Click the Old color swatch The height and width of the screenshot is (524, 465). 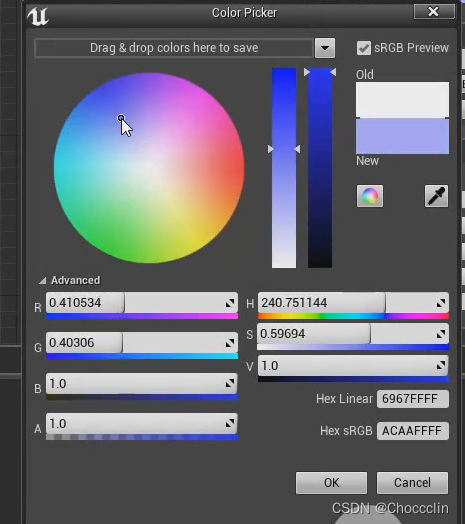coord(402,100)
